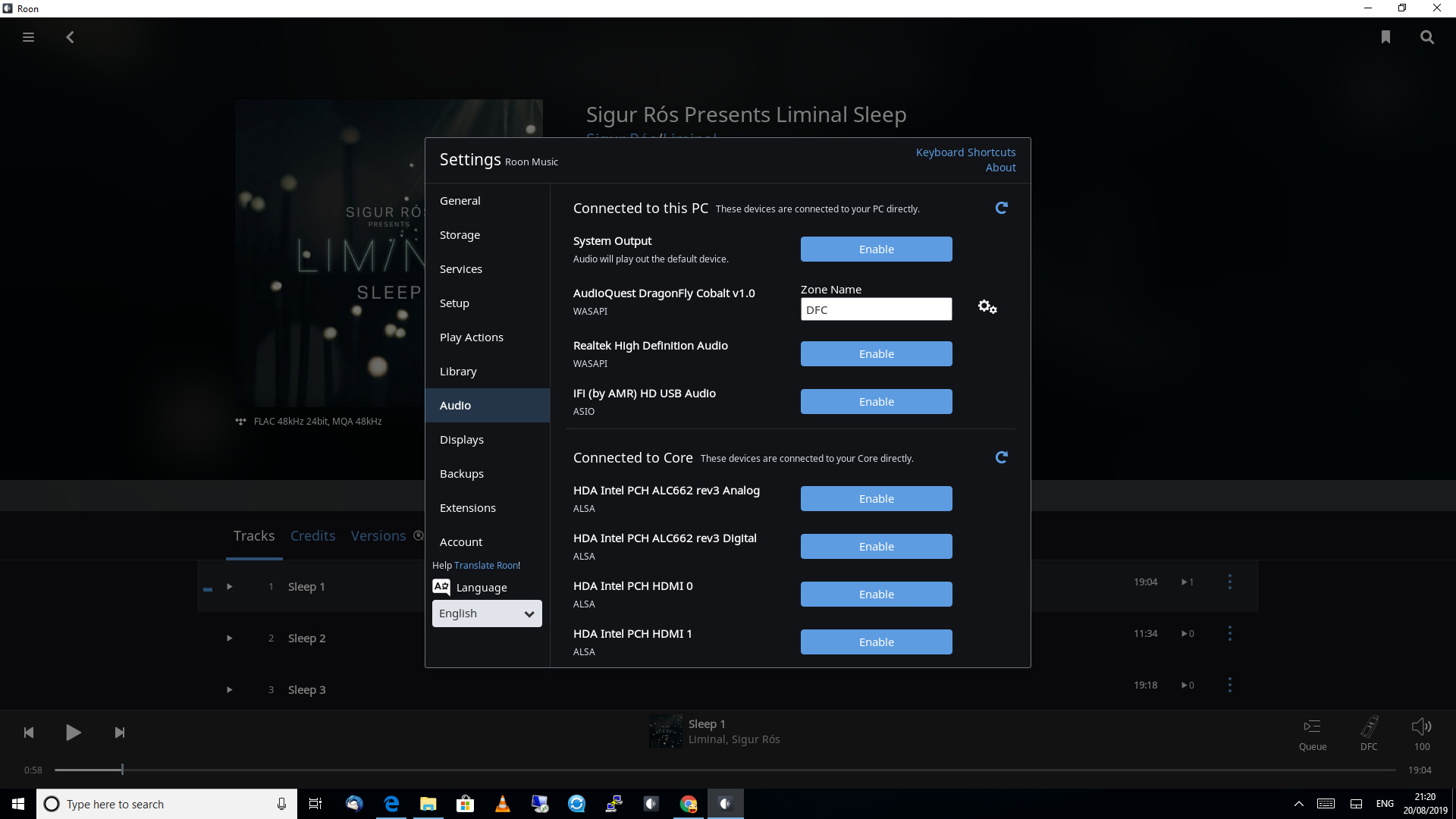Play track Sleep 3 with its arrow
1456x819 pixels.
point(229,689)
